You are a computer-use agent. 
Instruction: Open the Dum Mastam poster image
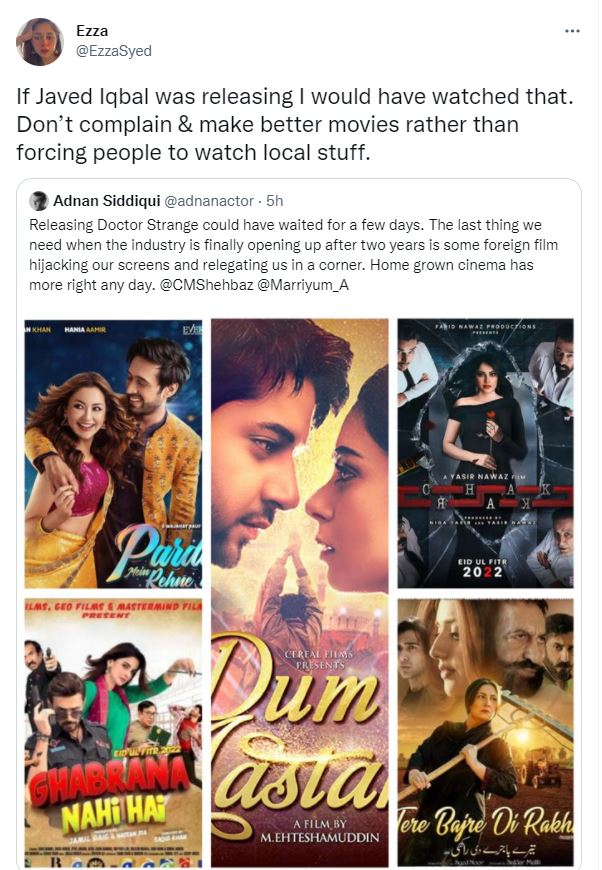point(300,593)
